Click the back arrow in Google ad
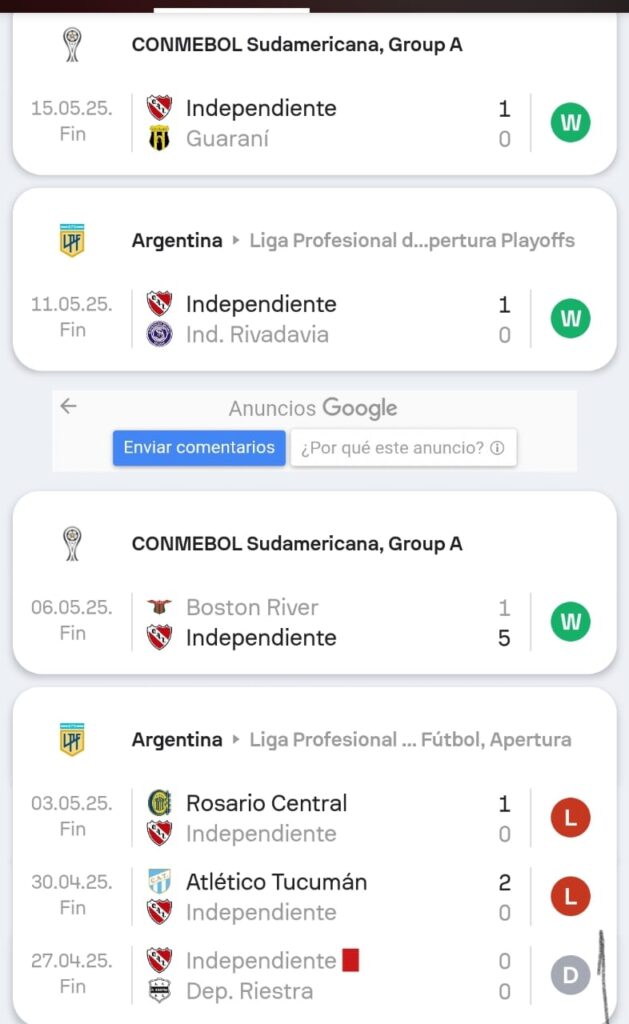The height and width of the screenshot is (1024, 629). tap(69, 406)
